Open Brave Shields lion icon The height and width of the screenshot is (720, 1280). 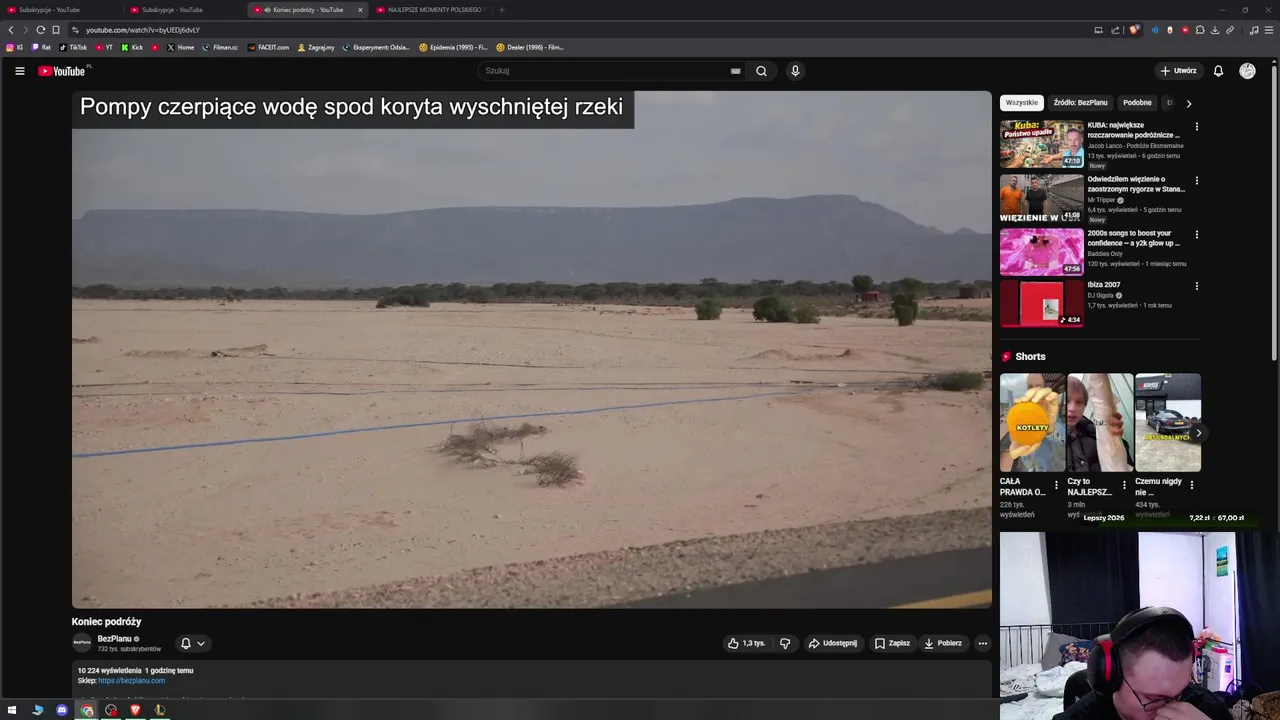1134,30
